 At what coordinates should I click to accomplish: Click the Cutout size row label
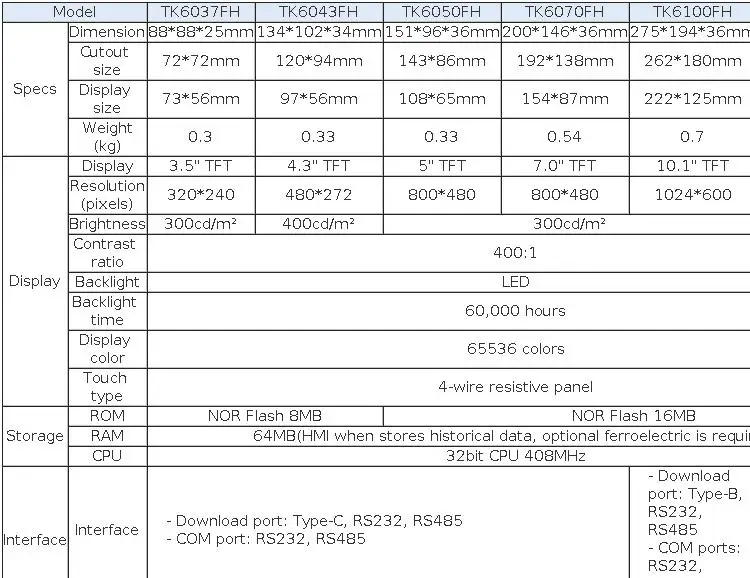[x=106, y=61]
